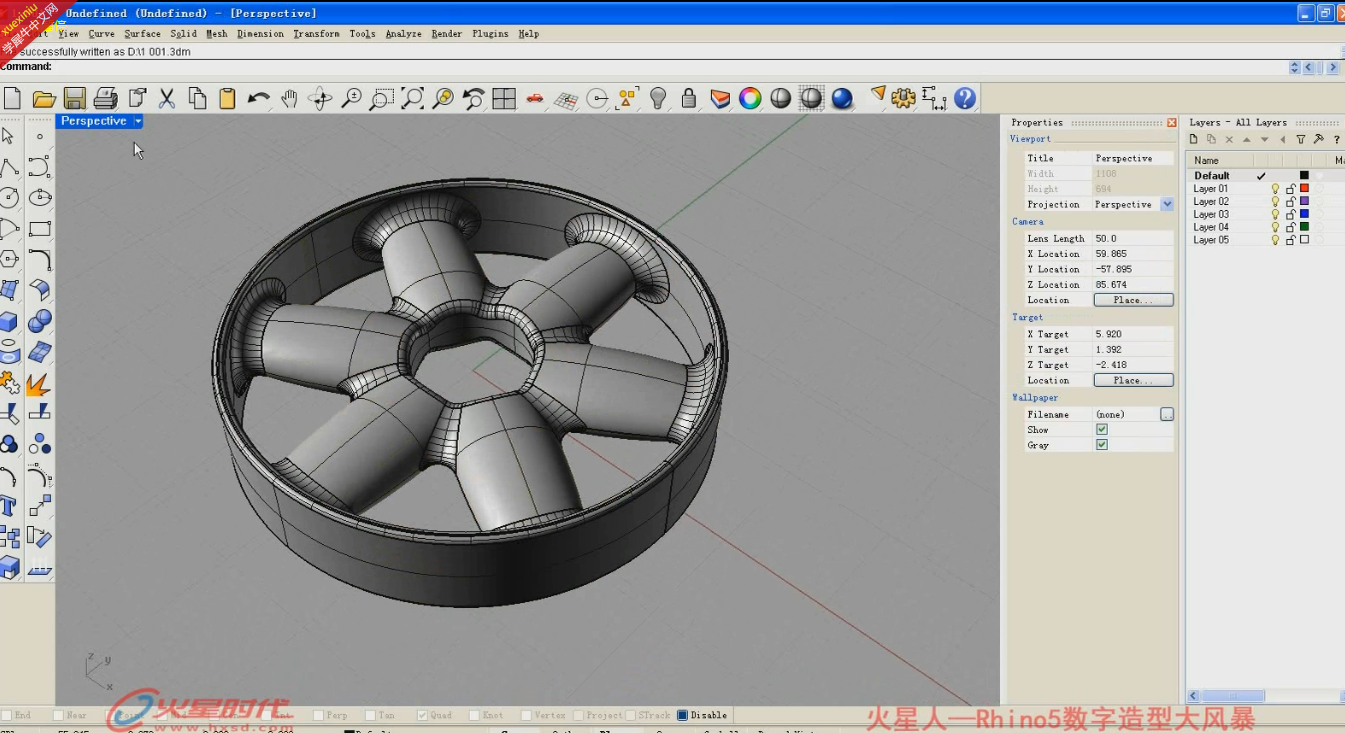Click the red car icon
1345x733 pixels.
[x=535, y=98]
